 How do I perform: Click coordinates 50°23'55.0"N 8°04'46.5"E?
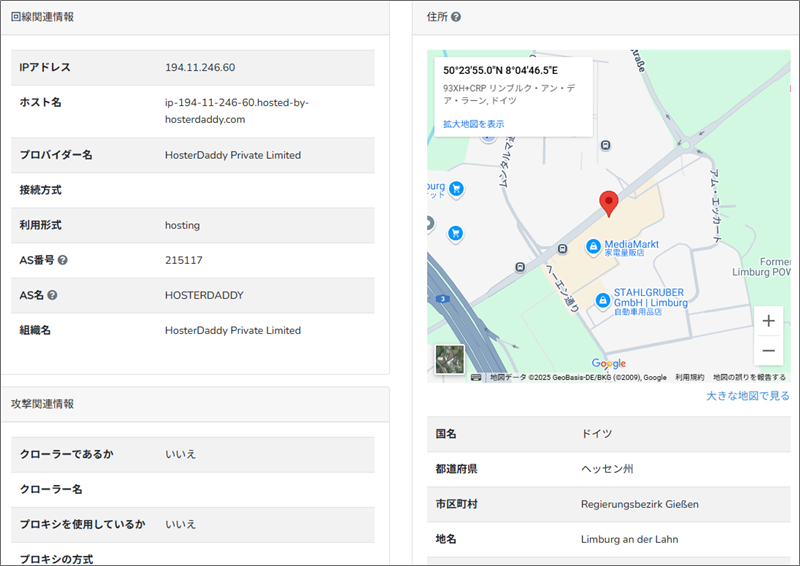click(x=501, y=70)
